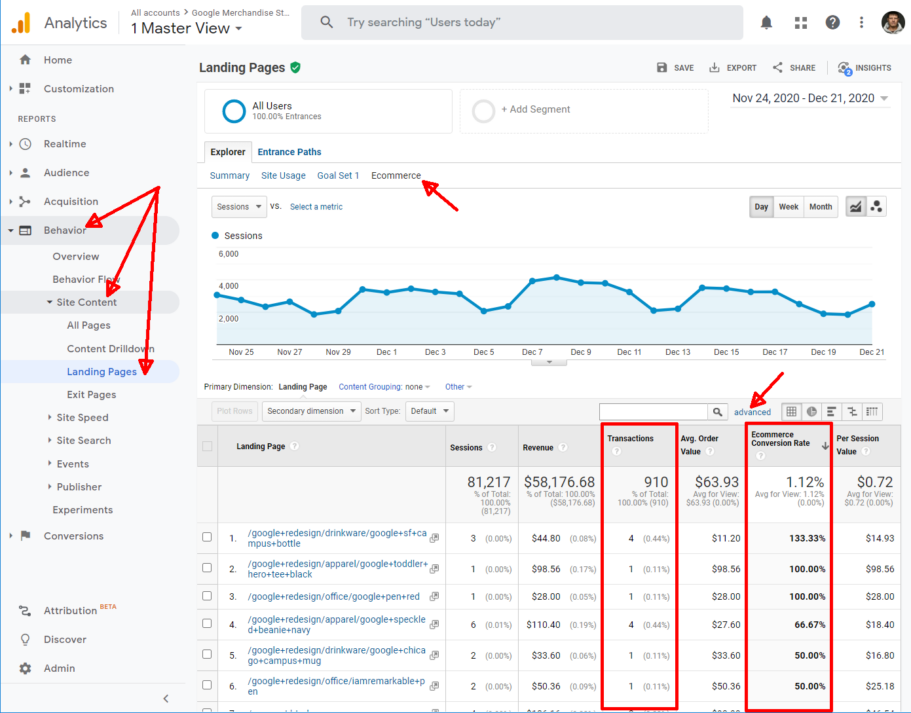
Task: Open the Insights panel
Action: tap(864, 67)
